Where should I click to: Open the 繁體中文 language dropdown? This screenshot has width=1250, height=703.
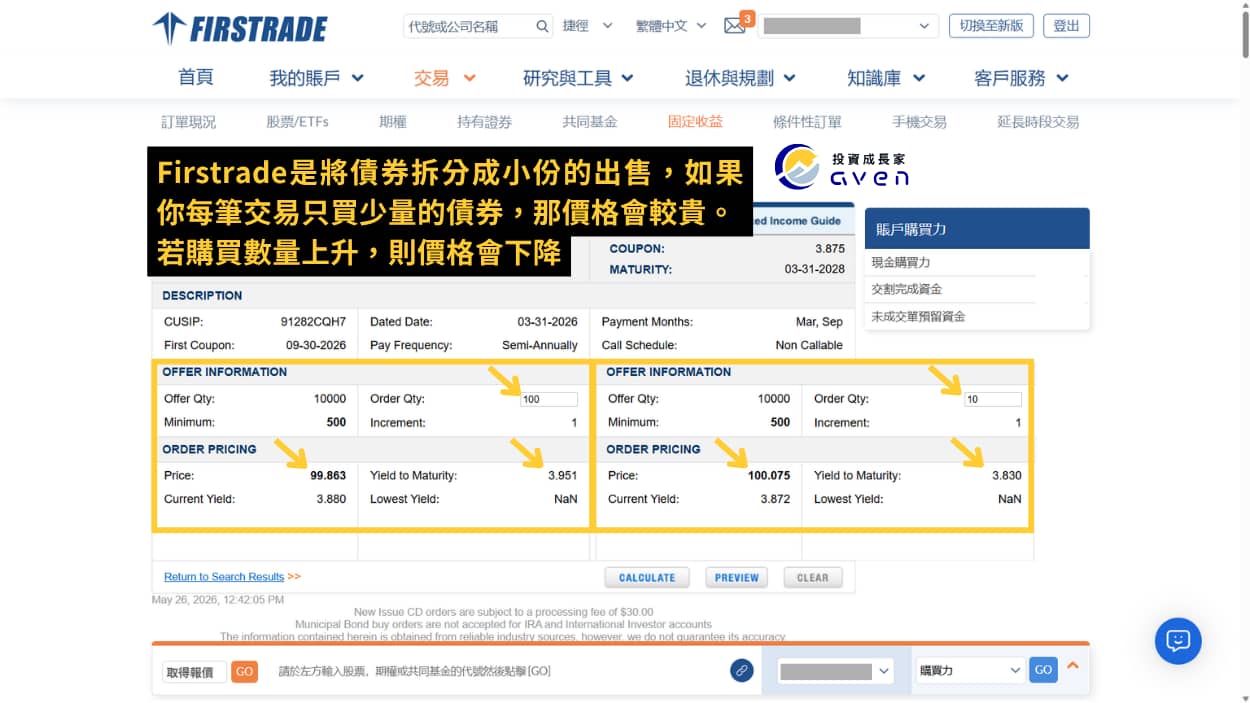click(671, 26)
